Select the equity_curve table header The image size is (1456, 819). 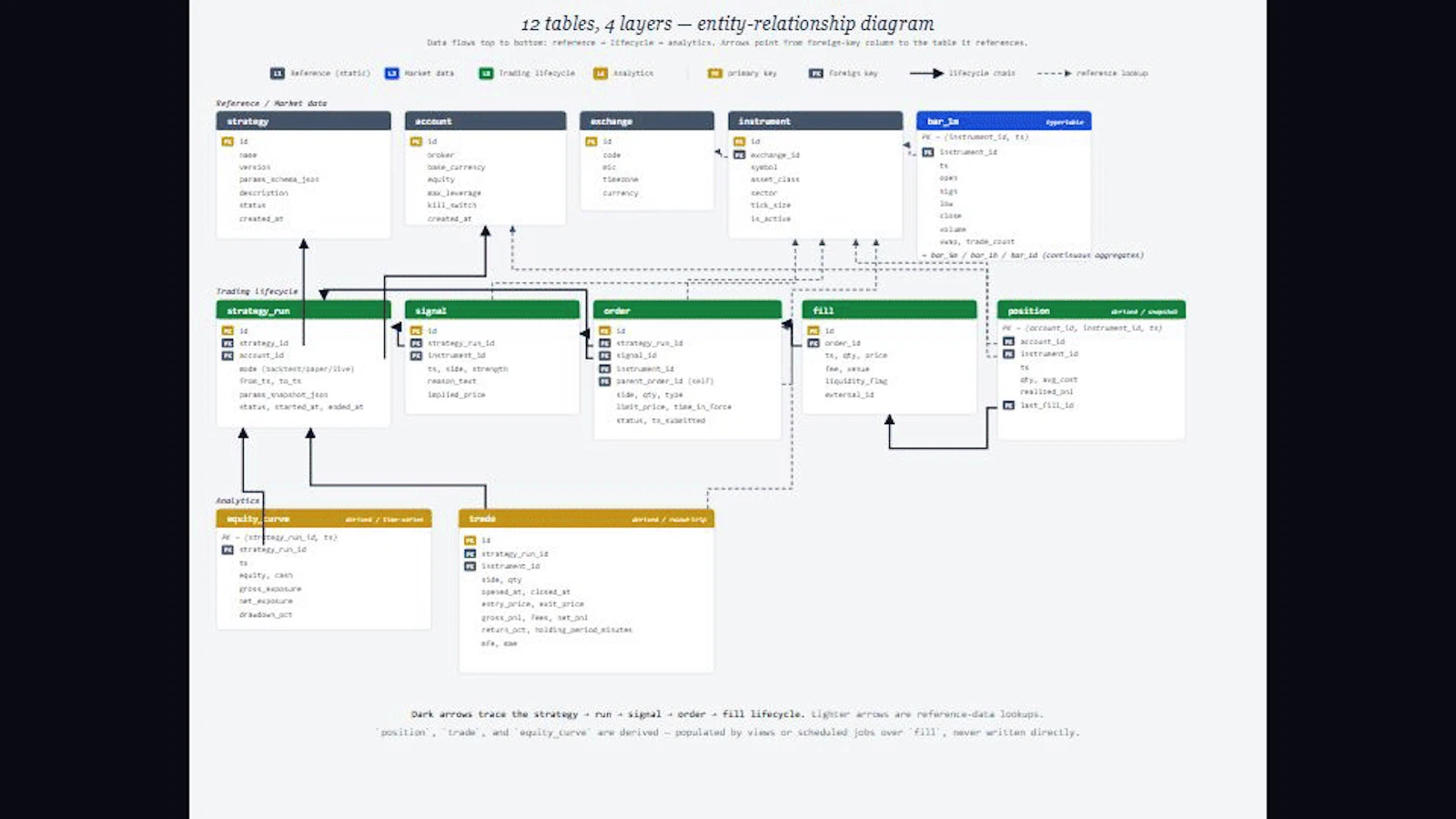(324, 519)
